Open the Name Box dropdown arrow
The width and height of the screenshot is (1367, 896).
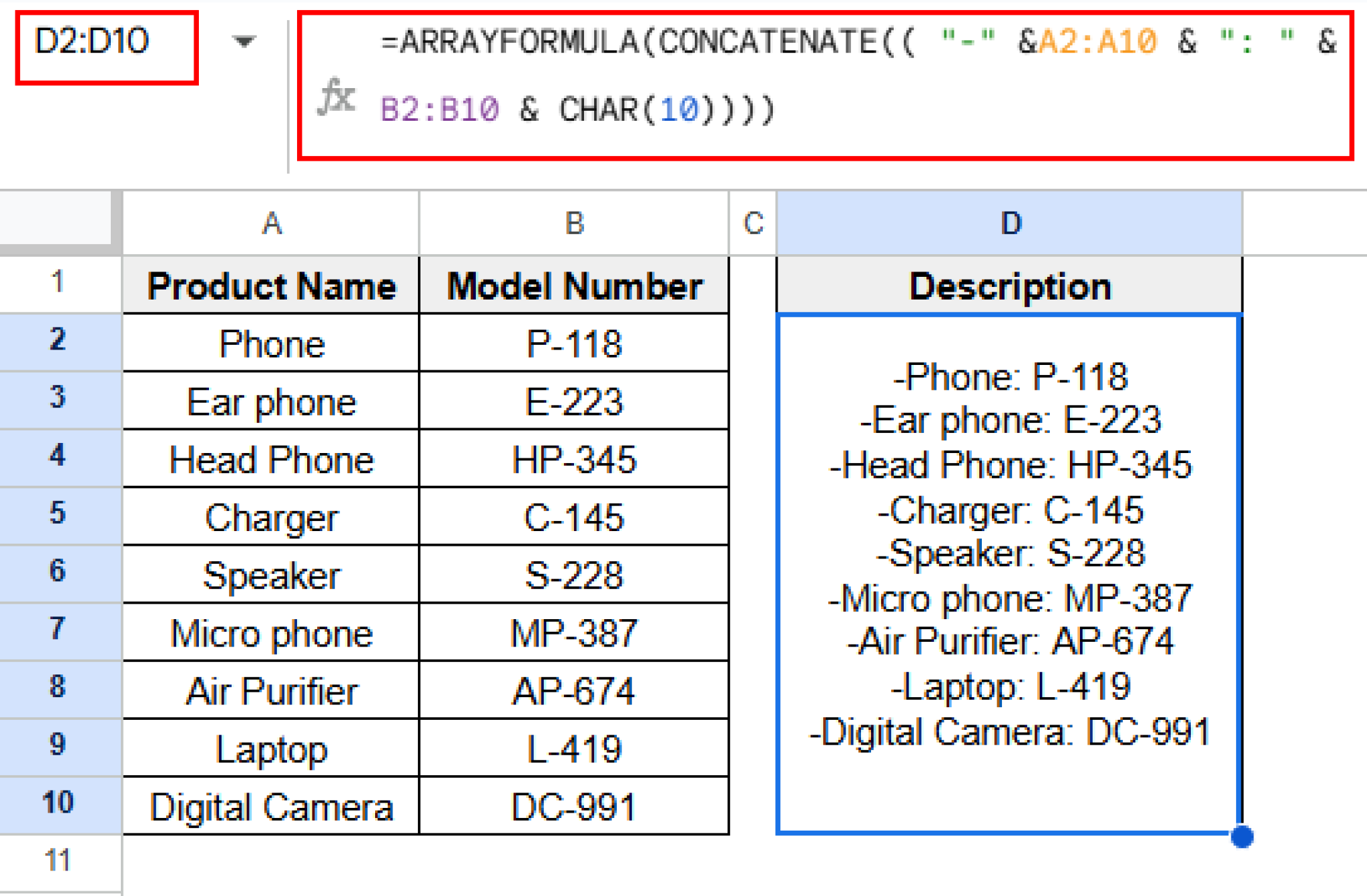click(x=244, y=41)
